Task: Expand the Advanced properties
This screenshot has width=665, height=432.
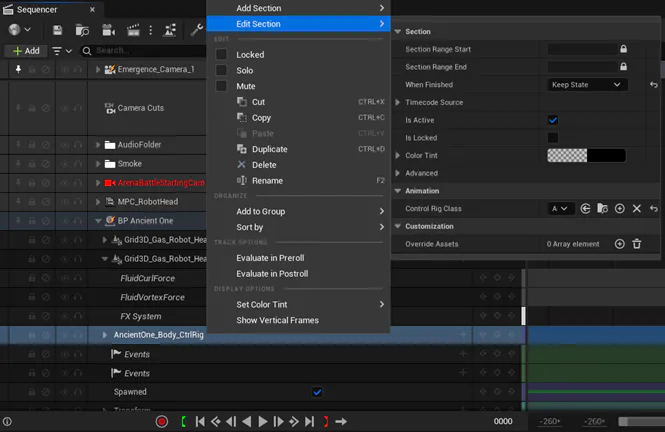Action: (397, 173)
